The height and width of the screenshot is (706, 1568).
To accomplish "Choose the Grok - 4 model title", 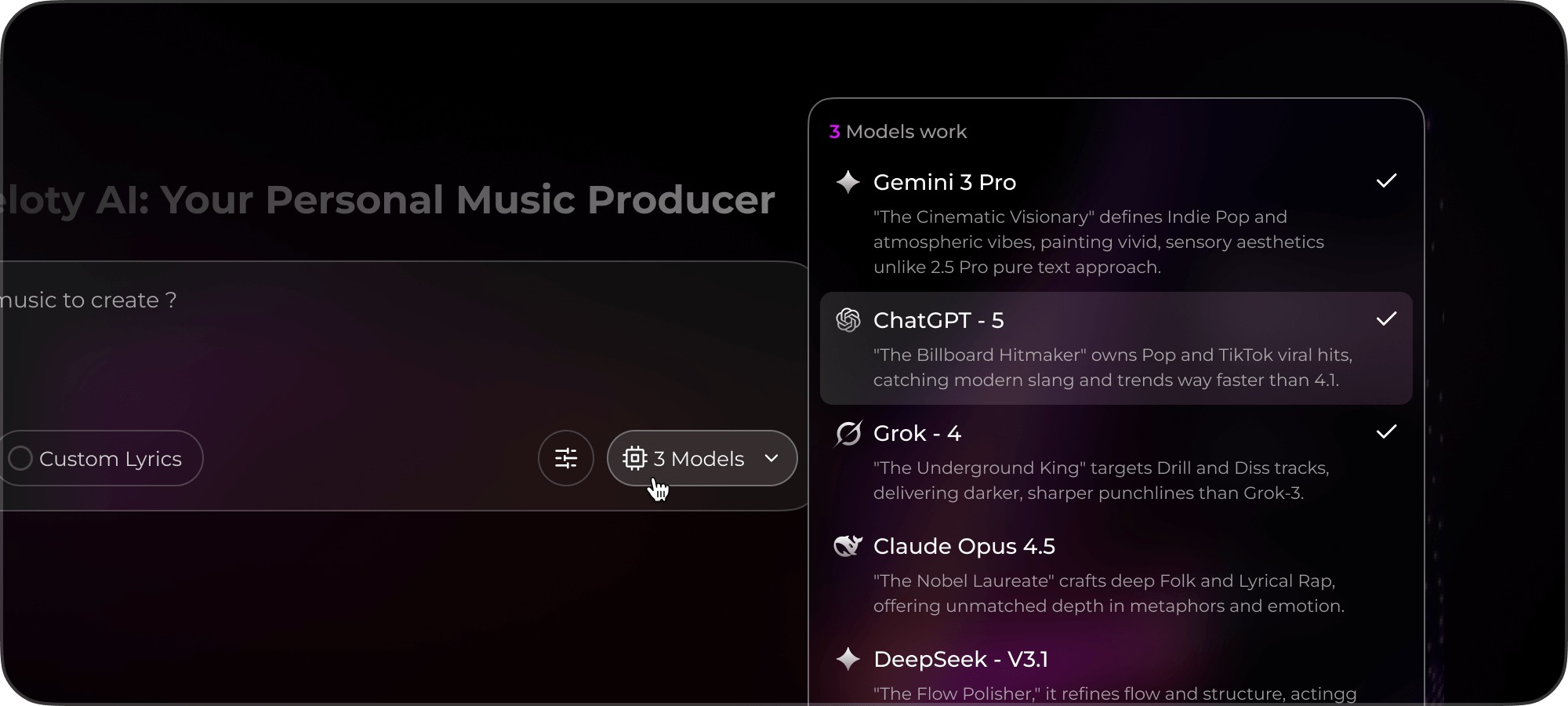I will tap(917, 433).
